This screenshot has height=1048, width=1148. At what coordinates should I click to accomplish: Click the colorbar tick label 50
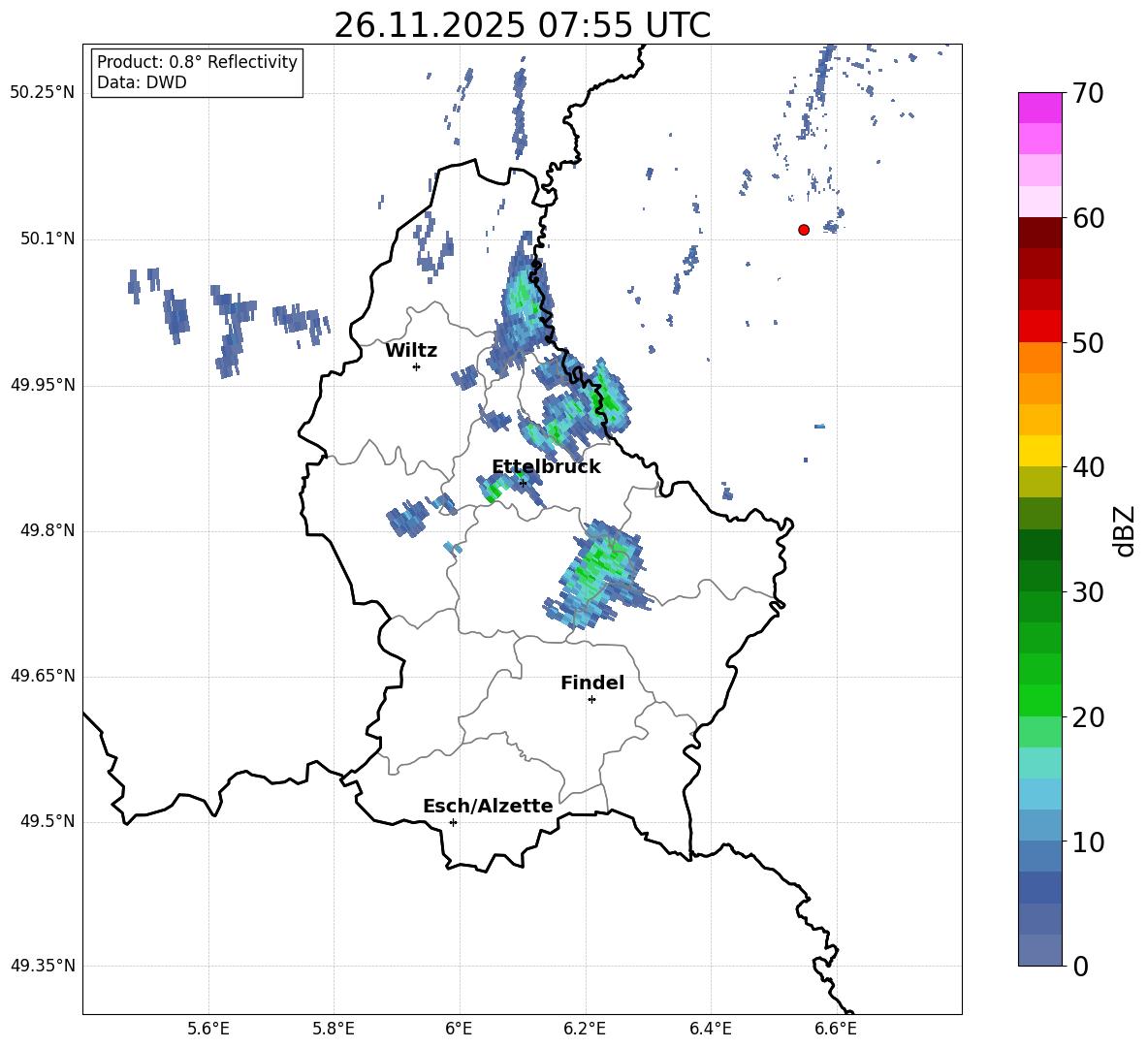[x=1088, y=342]
